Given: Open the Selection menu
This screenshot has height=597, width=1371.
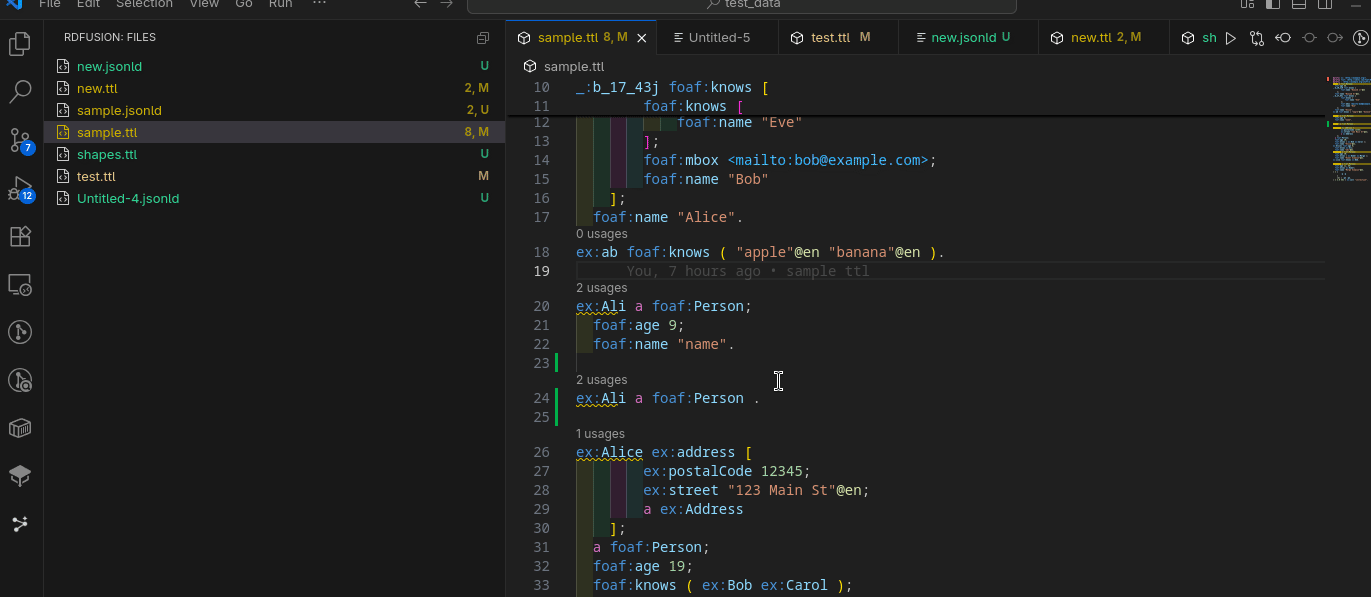Looking at the screenshot, I should [x=144, y=4].
